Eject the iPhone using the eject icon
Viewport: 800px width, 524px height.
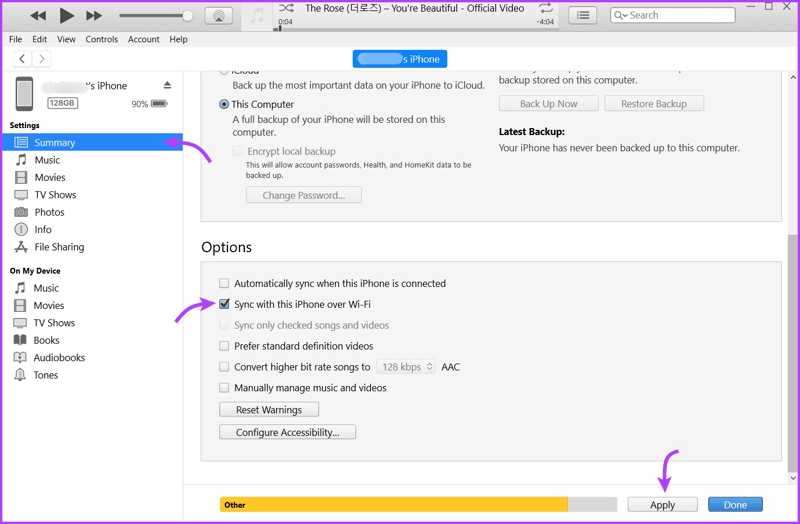(x=167, y=86)
